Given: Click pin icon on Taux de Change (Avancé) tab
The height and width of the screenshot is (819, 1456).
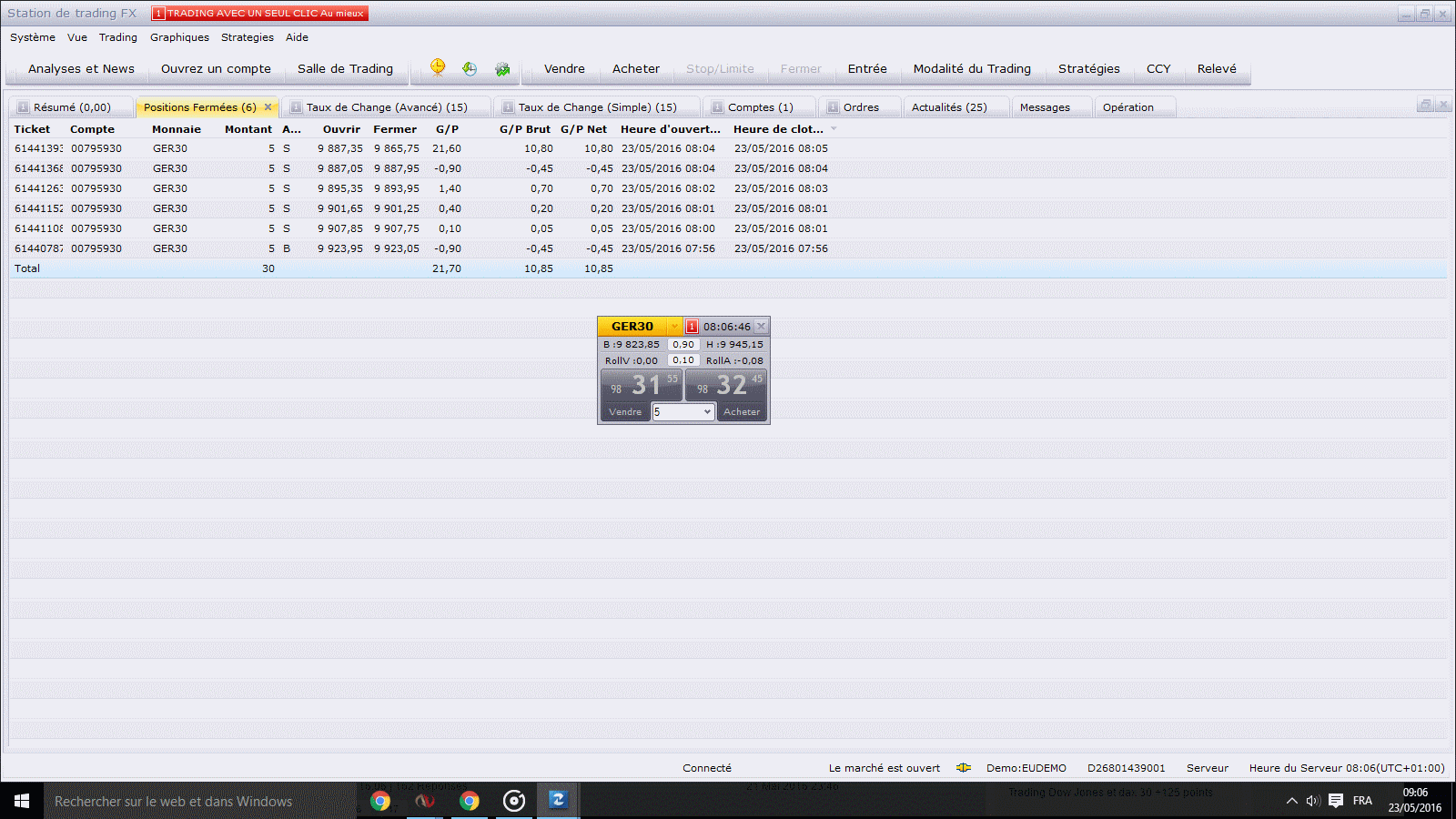Looking at the screenshot, I should [x=296, y=107].
